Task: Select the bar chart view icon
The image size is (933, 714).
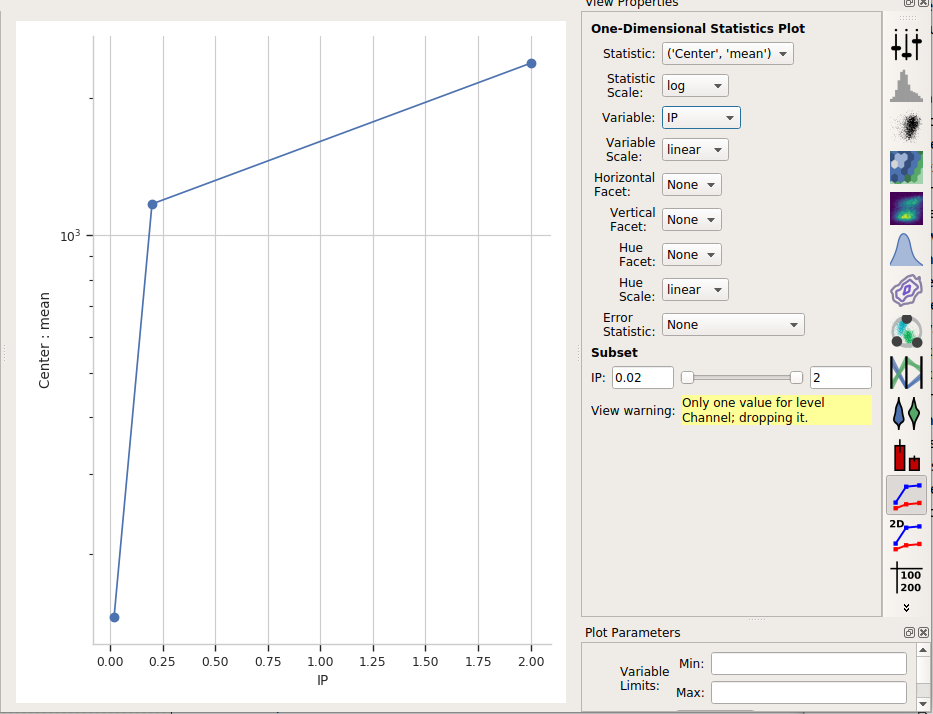Action: click(906, 455)
